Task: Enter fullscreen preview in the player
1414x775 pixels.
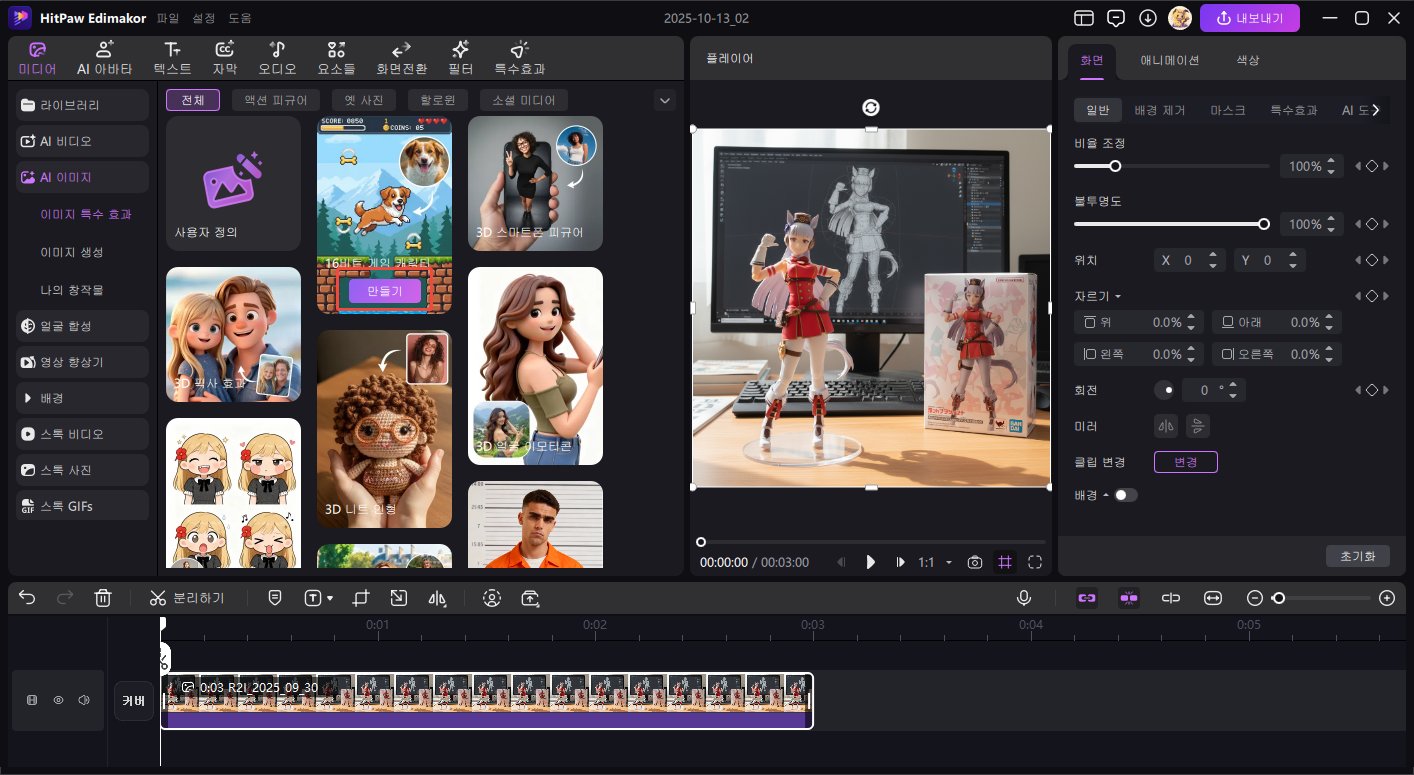Action: tap(1035, 562)
